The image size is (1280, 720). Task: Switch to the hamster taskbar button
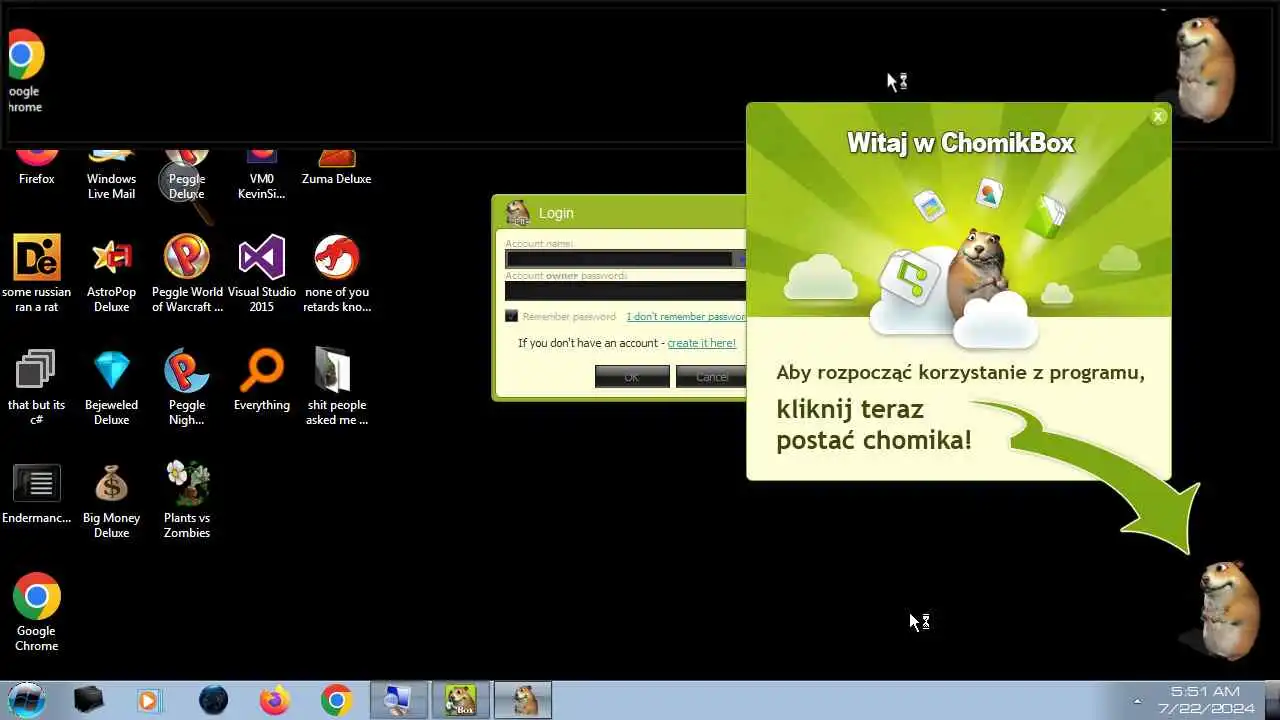coord(522,700)
